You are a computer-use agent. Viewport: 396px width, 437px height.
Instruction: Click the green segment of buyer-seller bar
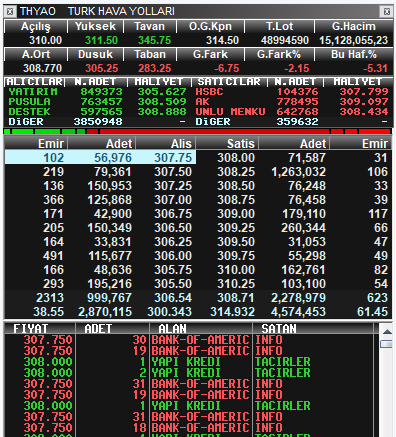pyautogui.click(x=45, y=132)
